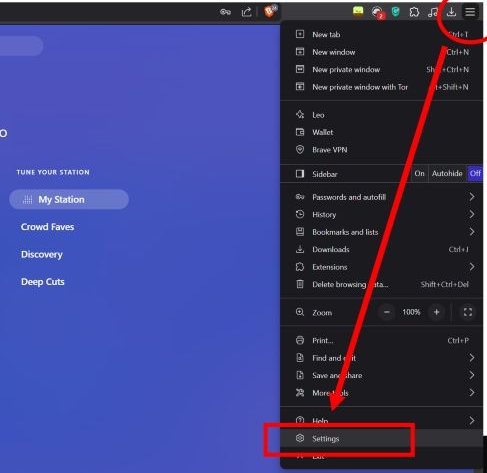Select Discovery station mode
The image size is (487, 473).
[42, 254]
